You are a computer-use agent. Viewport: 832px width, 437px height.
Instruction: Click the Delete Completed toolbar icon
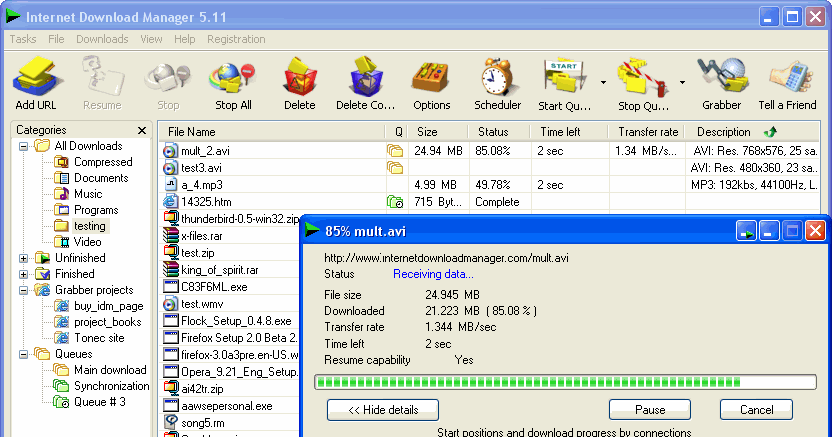(x=366, y=83)
